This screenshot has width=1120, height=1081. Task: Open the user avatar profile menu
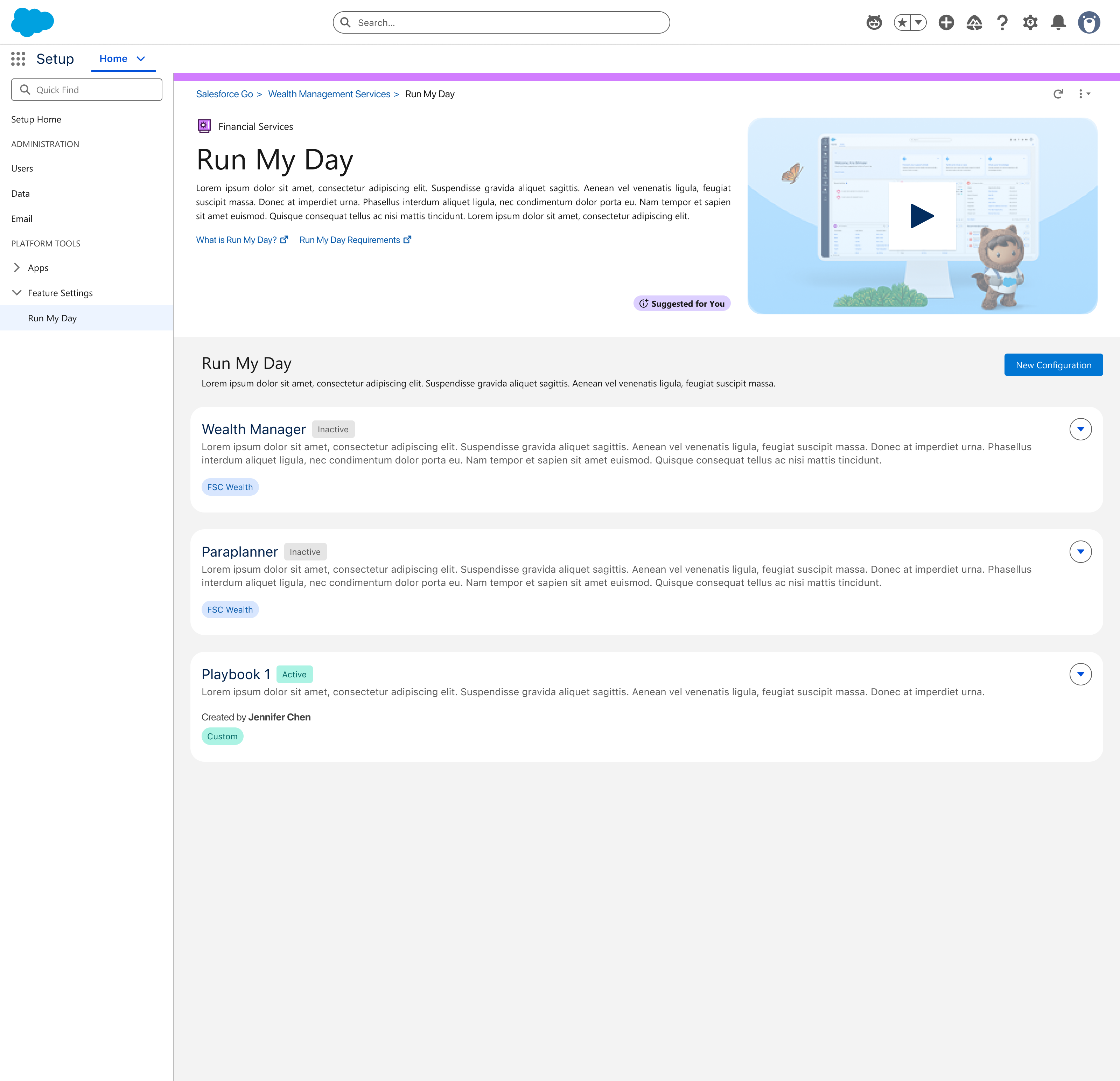[1088, 22]
